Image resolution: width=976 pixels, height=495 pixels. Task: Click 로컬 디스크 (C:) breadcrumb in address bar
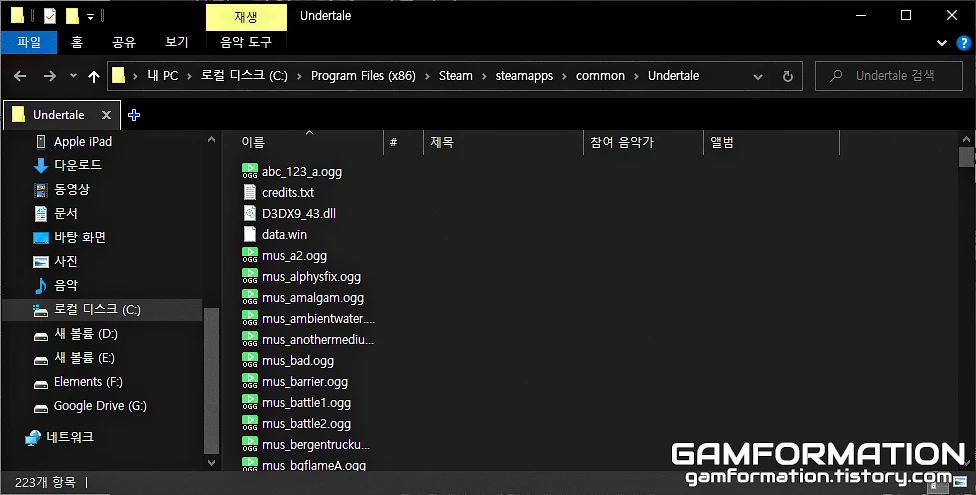coord(244,76)
